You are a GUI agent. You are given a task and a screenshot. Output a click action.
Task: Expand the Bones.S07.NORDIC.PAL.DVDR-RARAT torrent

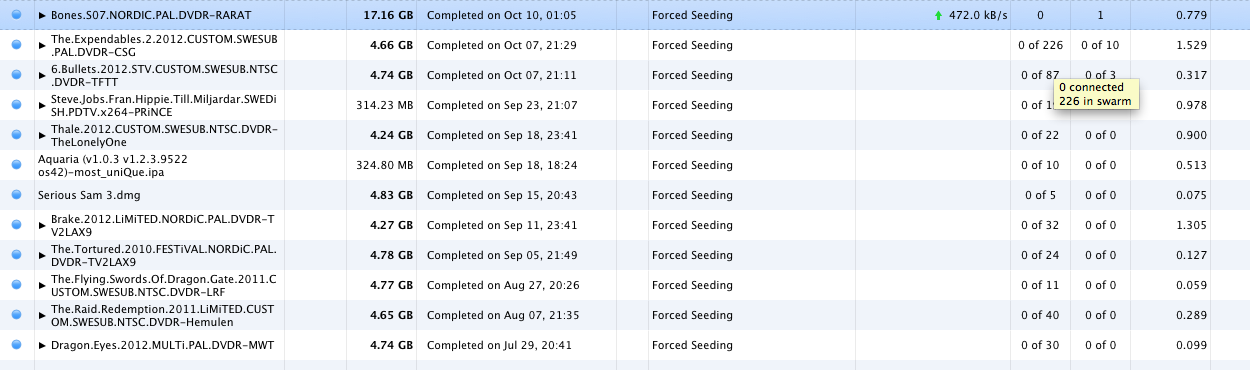(x=42, y=16)
